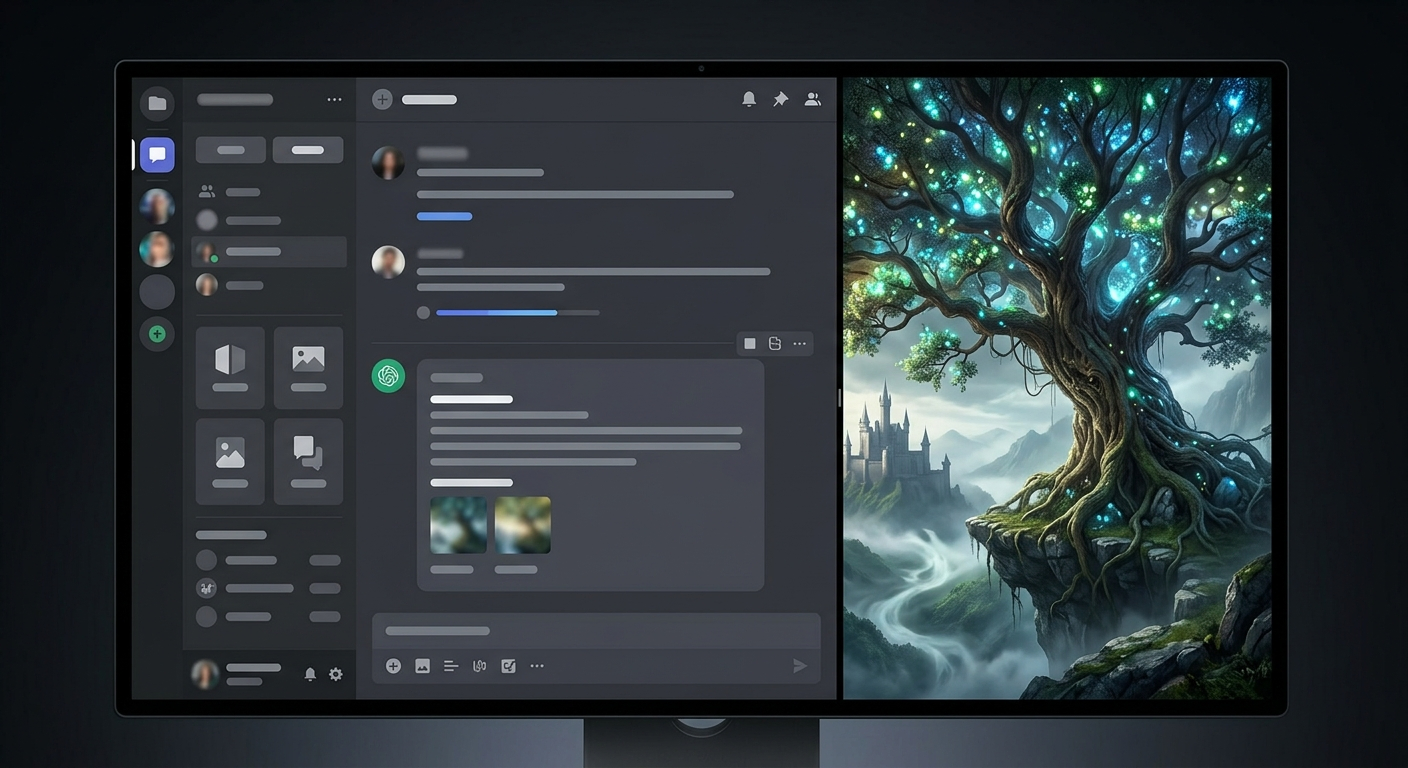1408x768 pixels.
Task: Open the row with the people group icon
Action: (x=269, y=191)
